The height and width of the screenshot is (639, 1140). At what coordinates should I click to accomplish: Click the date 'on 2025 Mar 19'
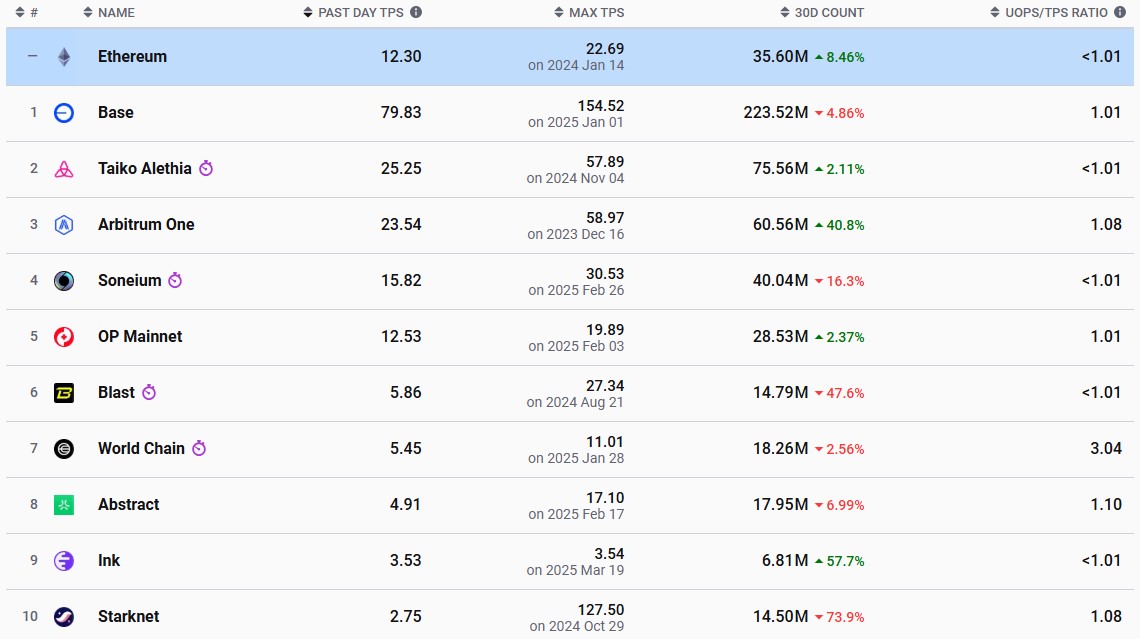click(x=576, y=570)
